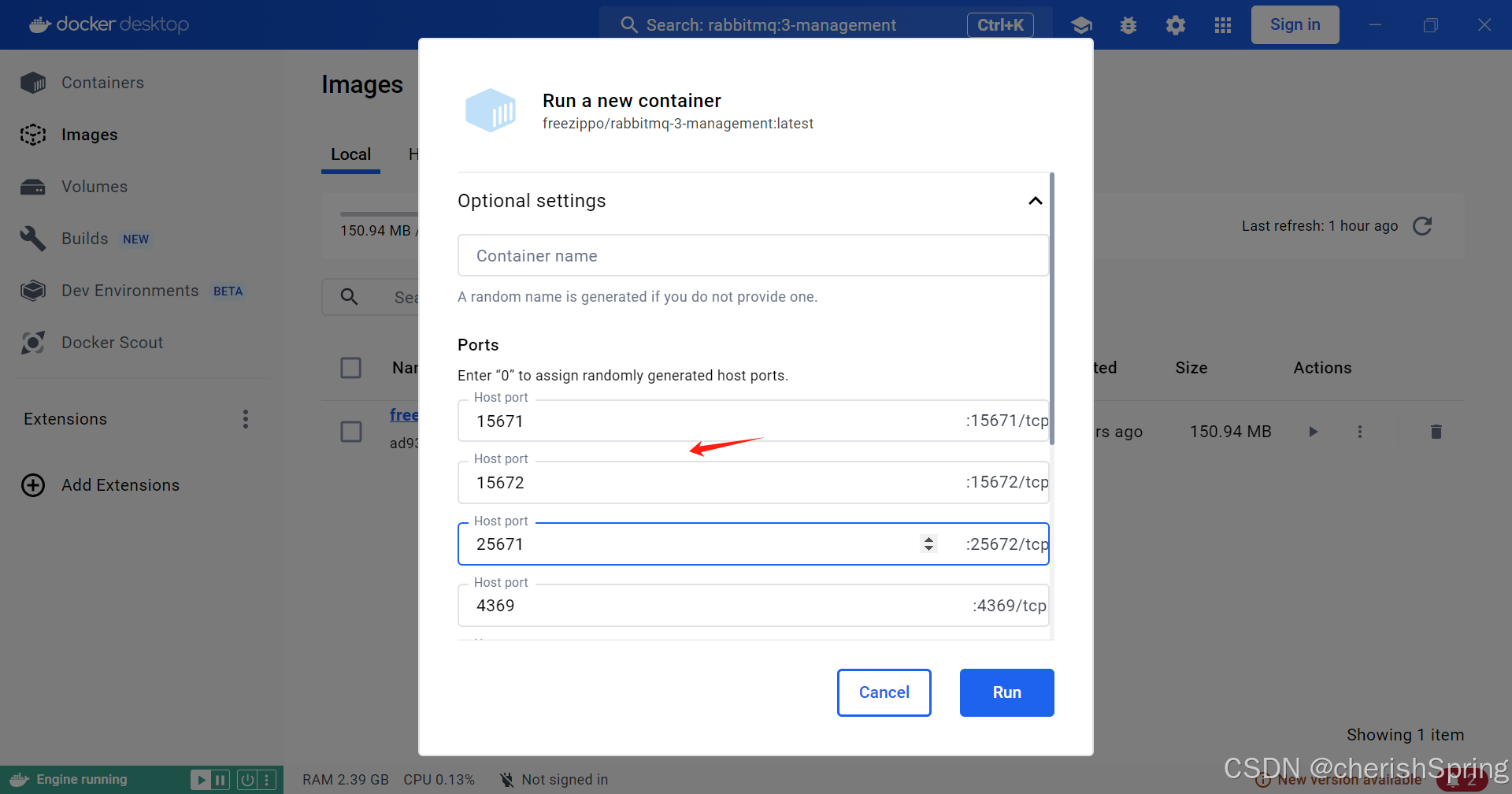Click the container image cube icon in dialog
The image size is (1512, 794).
click(x=491, y=110)
